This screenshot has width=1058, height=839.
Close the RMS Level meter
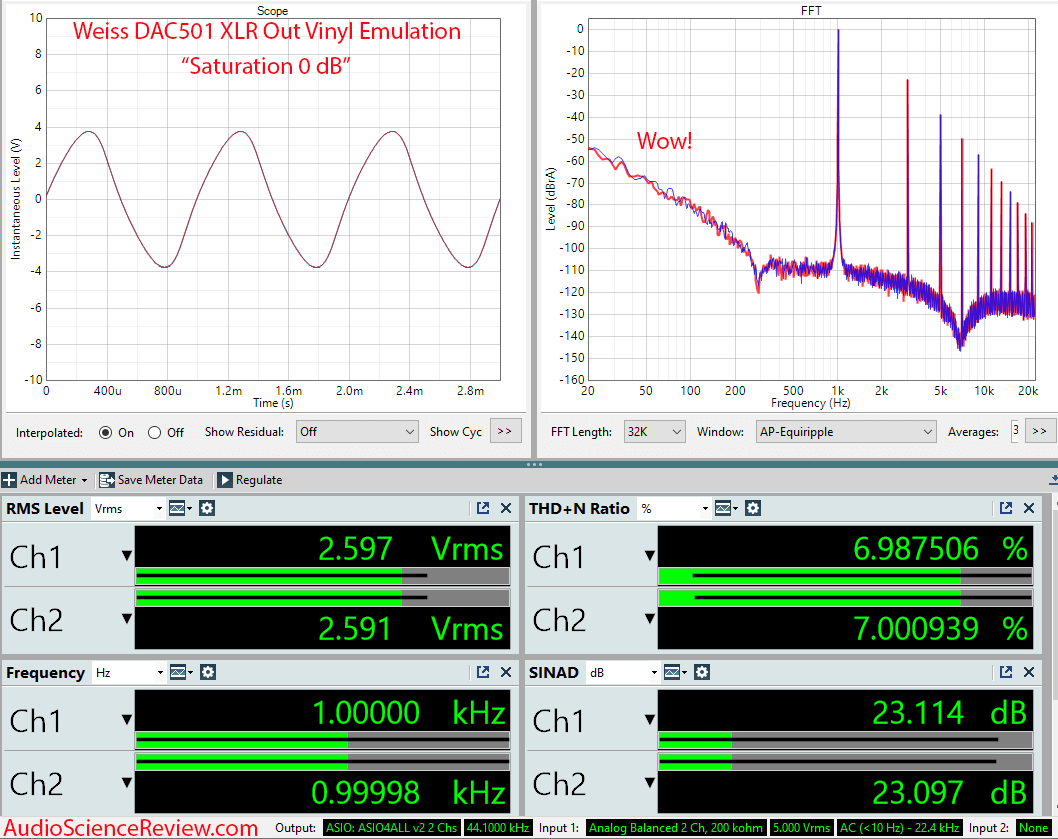(505, 508)
